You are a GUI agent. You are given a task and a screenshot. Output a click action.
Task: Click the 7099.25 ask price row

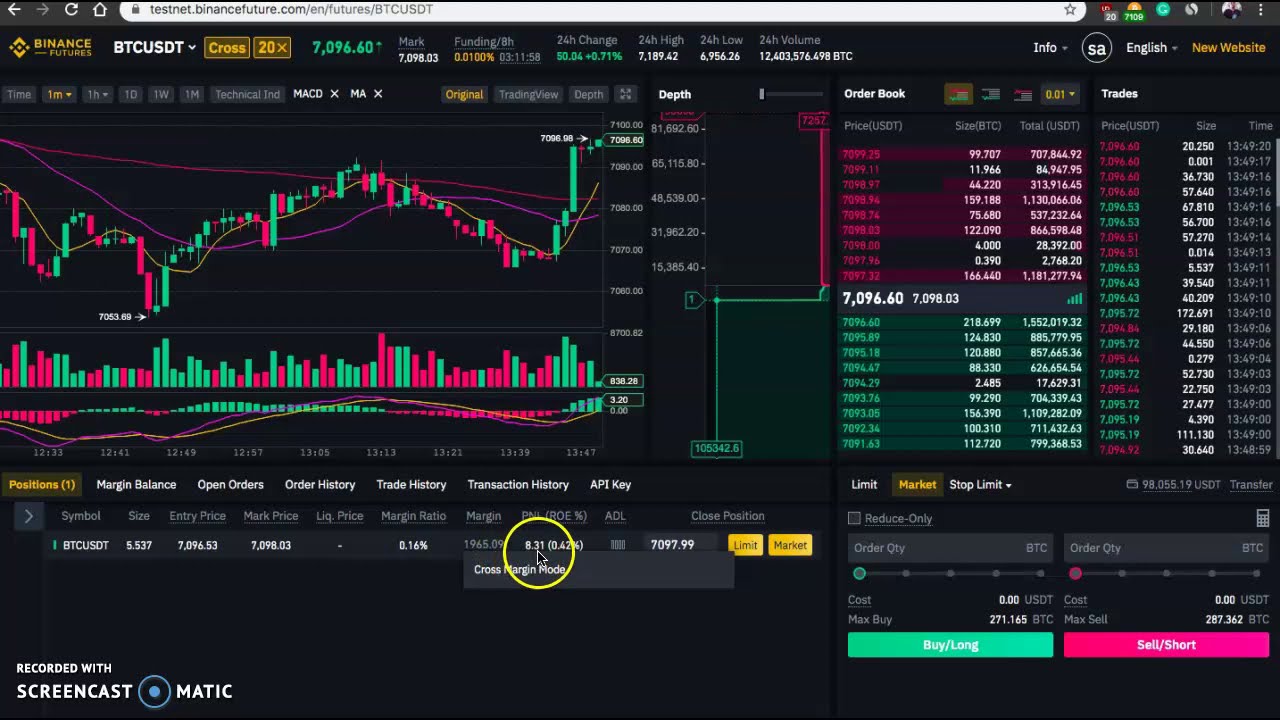pyautogui.click(x=962, y=155)
